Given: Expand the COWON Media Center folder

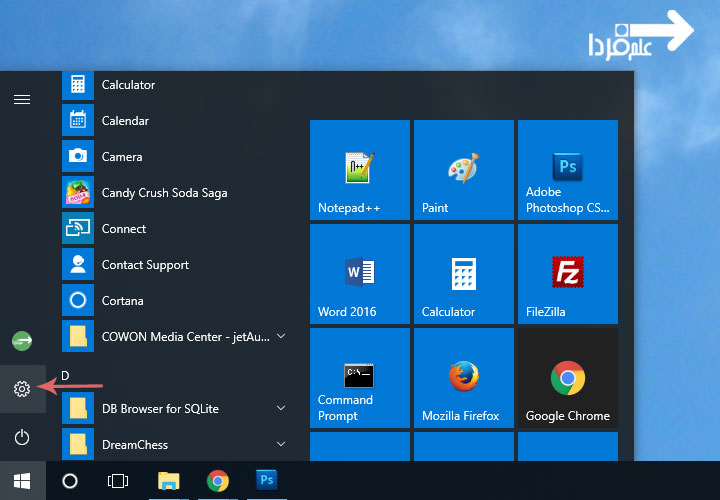Looking at the screenshot, I should coord(281,337).
